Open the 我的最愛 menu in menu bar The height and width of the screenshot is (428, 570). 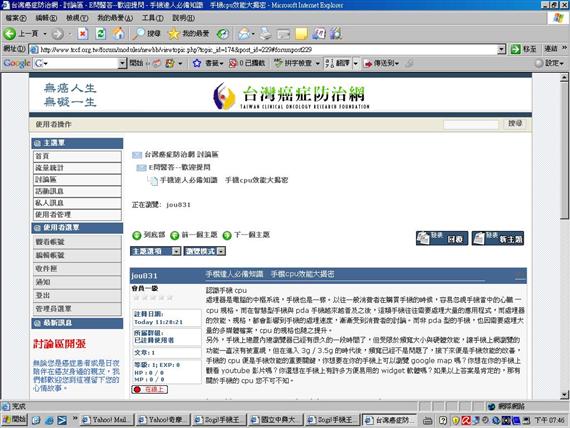(x=115, y=18)
